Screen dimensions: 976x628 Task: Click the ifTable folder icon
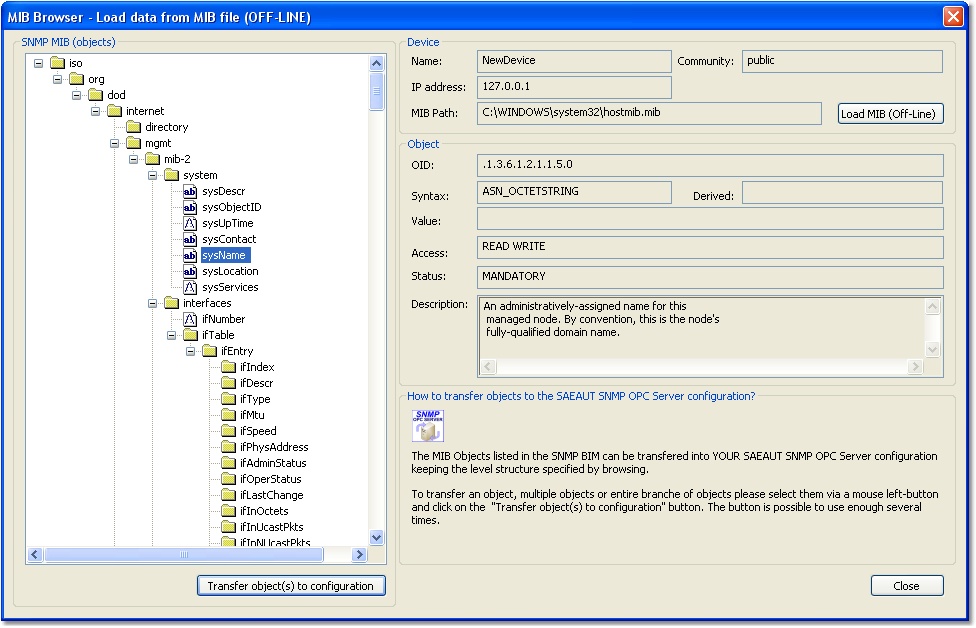(x=190, y=335)
